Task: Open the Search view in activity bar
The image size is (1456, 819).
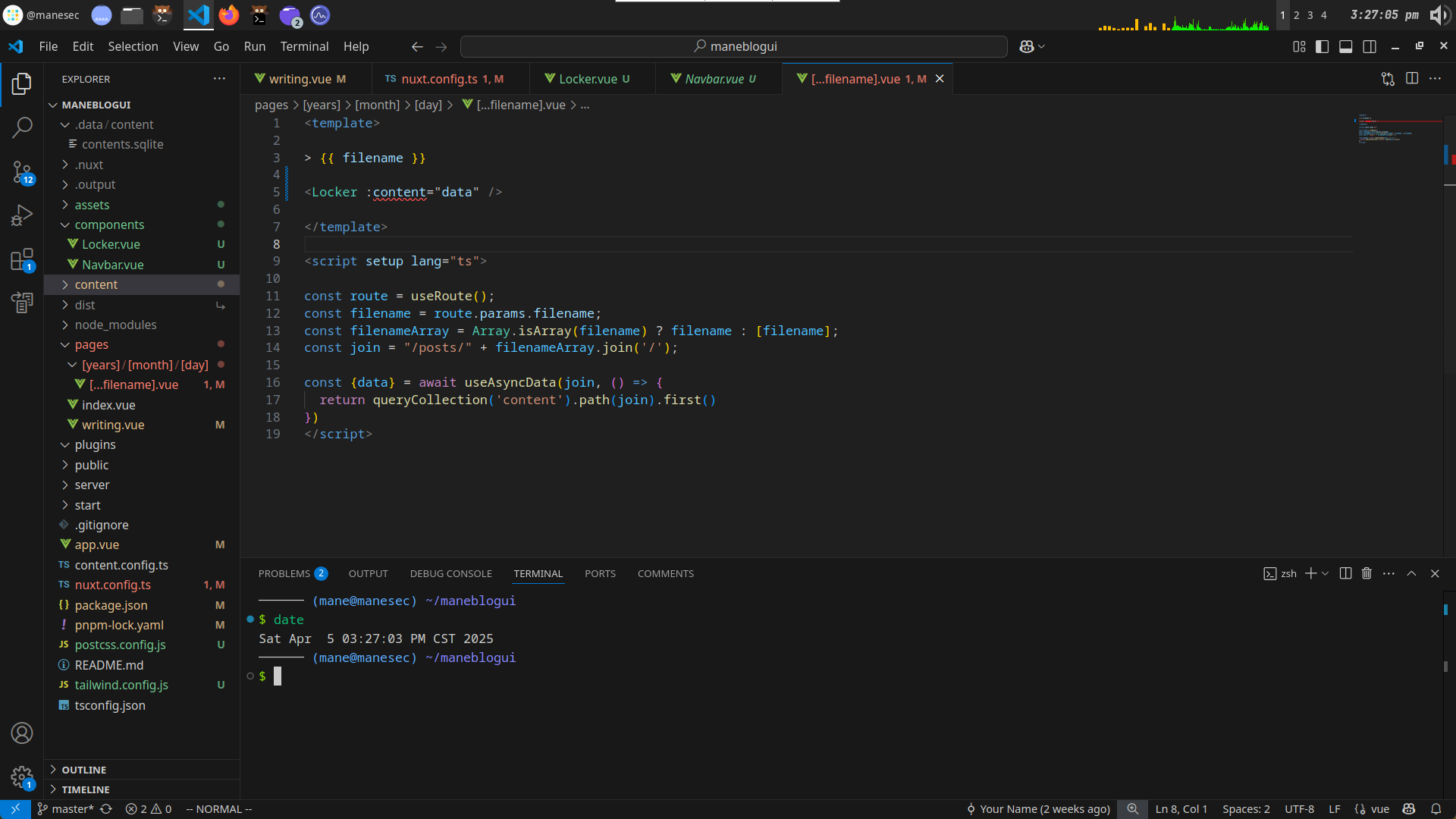Action: tap(22, 127)
